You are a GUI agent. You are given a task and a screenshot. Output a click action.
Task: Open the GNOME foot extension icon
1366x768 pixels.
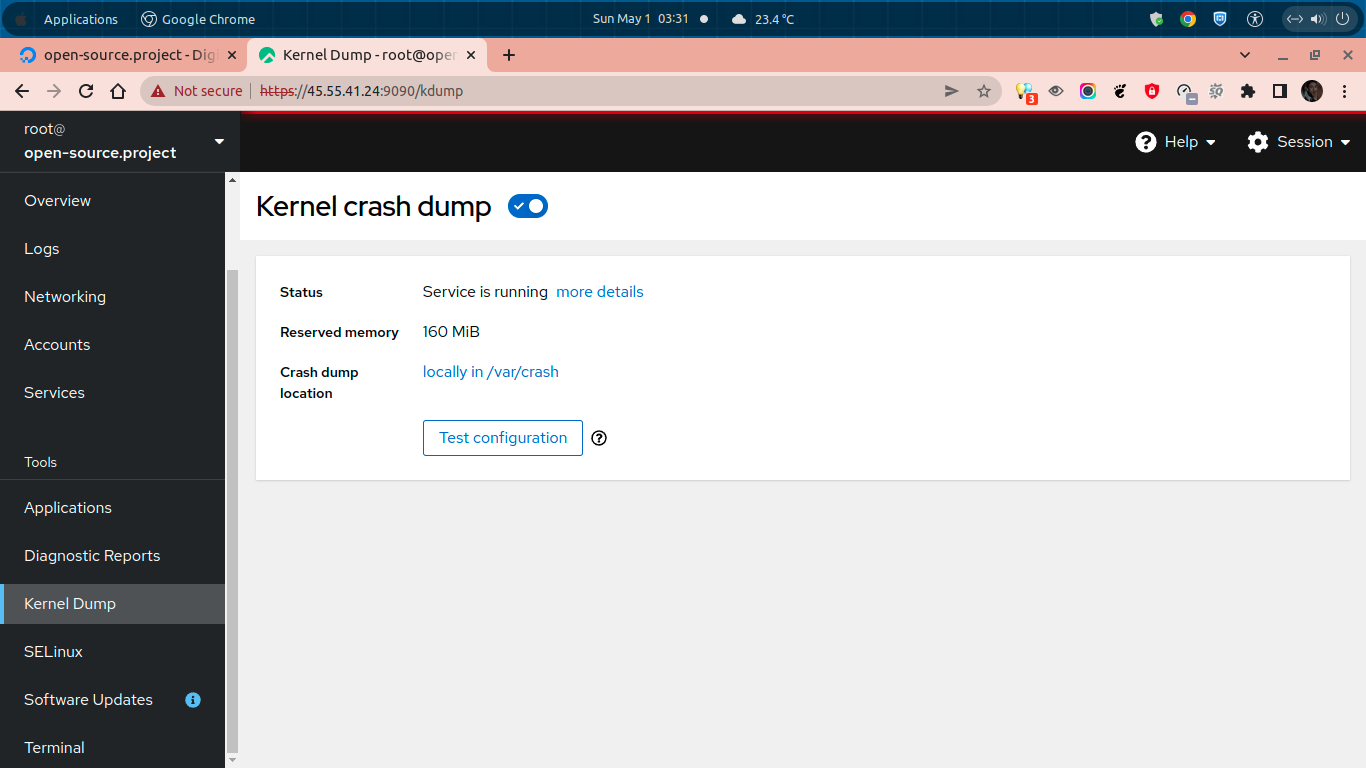point(1120,91)
